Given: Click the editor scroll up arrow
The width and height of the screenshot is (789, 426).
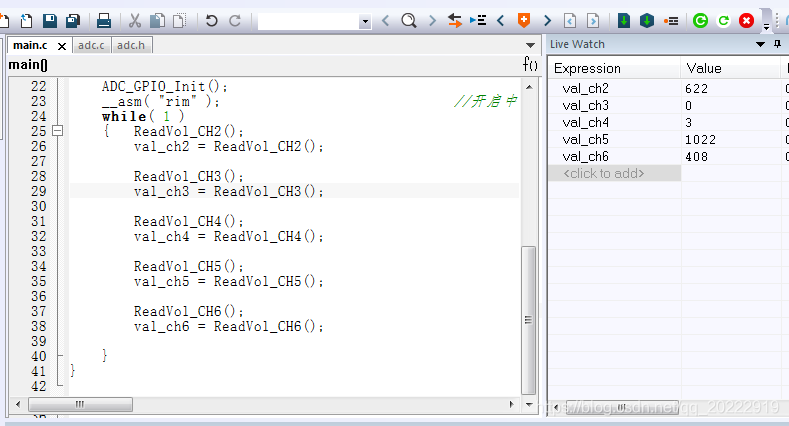Looking at the screenshot, I should [x=529, y=87].
